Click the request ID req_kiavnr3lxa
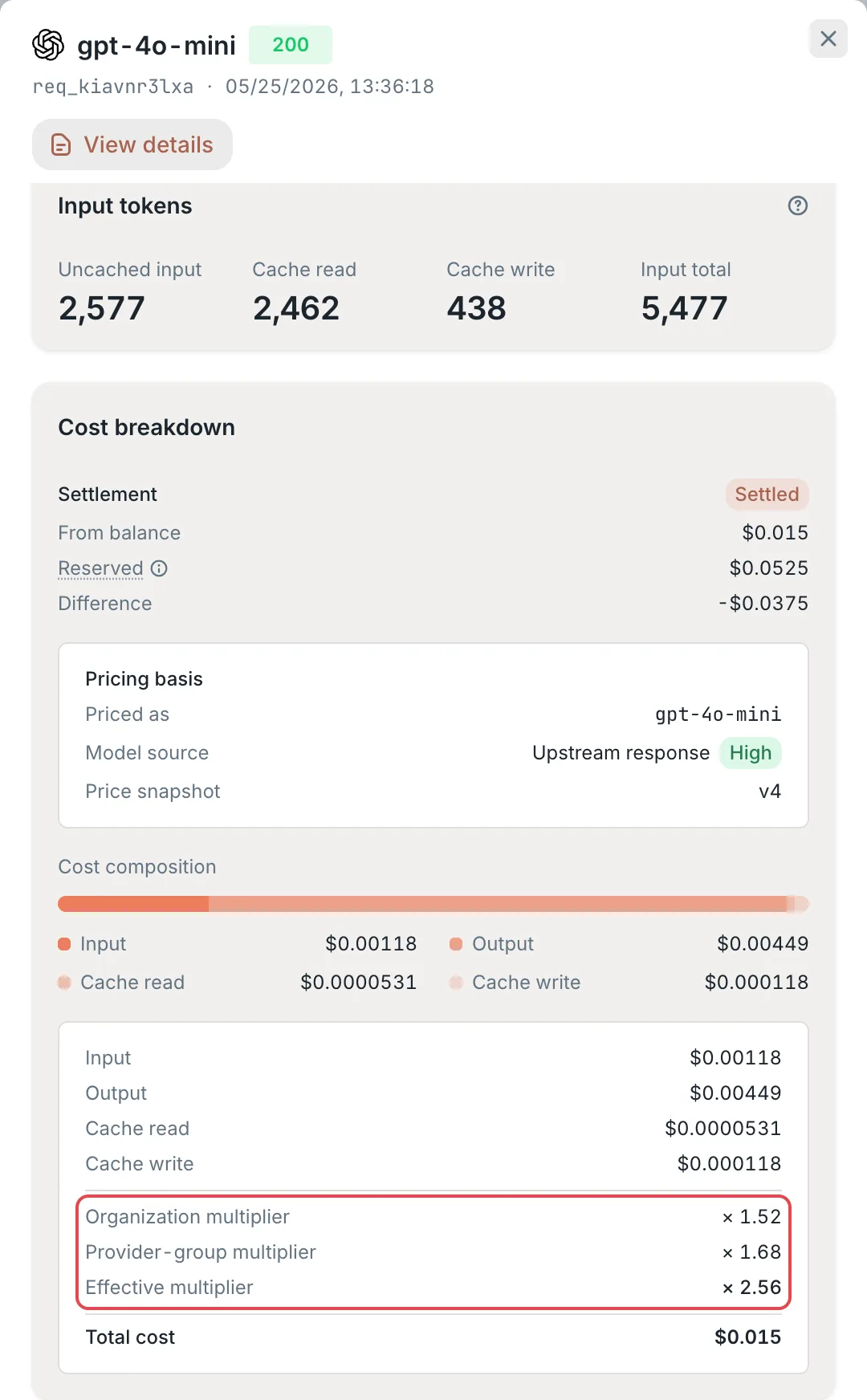 coord(113,87)
